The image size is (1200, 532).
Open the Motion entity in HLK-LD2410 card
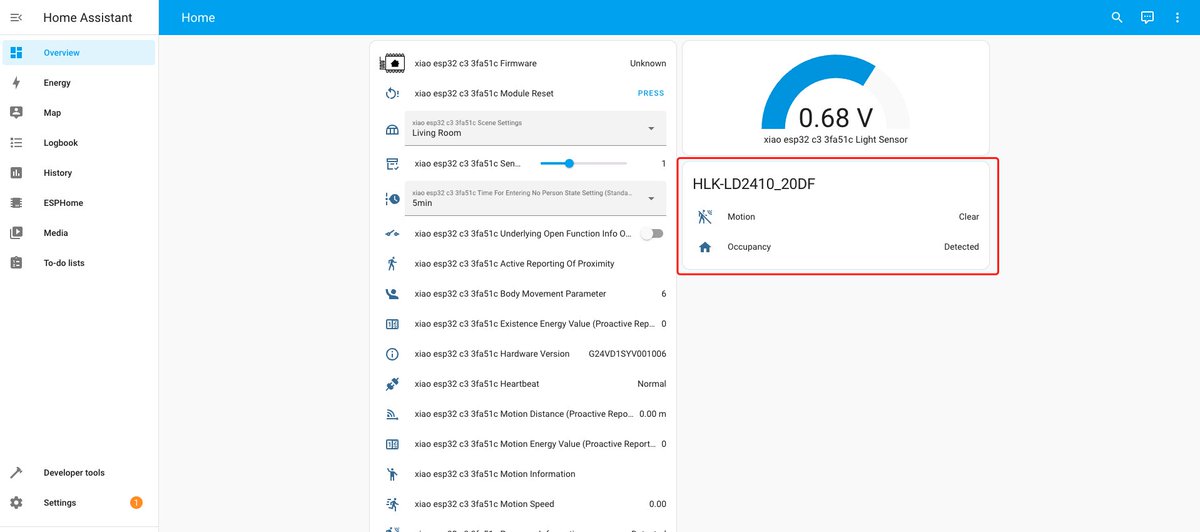click(x=838, y=217)
